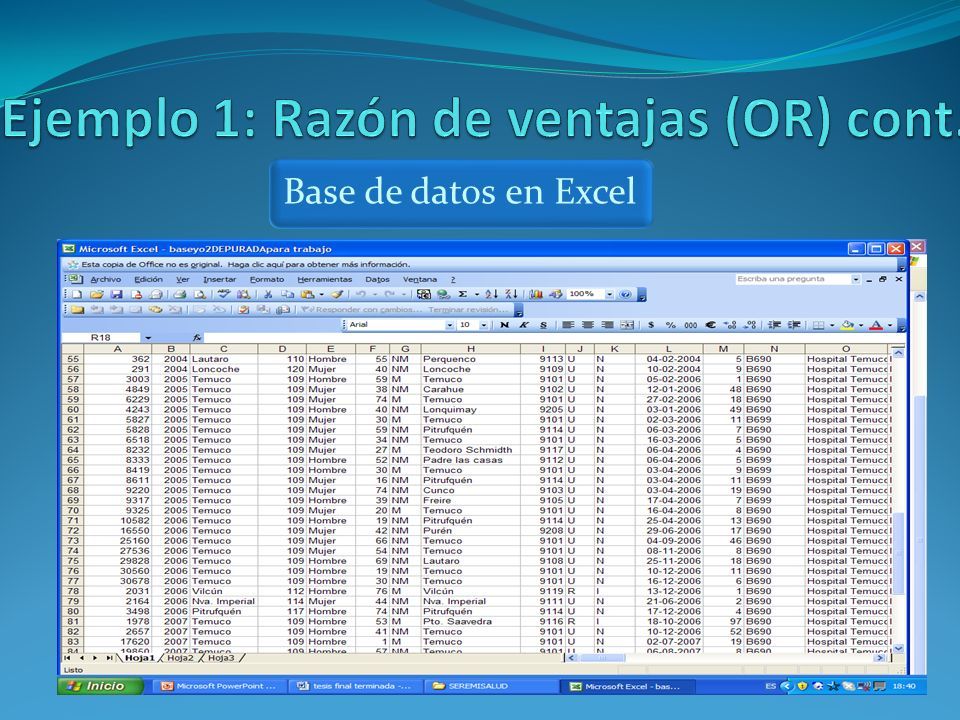Open the 100% zoom dropdown

coord(609,294)
